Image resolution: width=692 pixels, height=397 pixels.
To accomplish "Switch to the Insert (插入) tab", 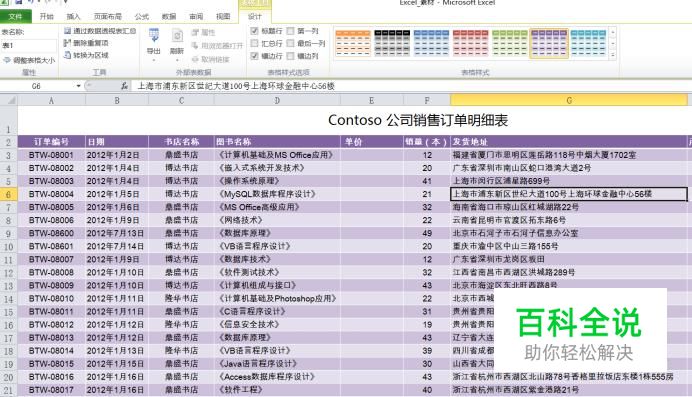I will pos(73,16).
